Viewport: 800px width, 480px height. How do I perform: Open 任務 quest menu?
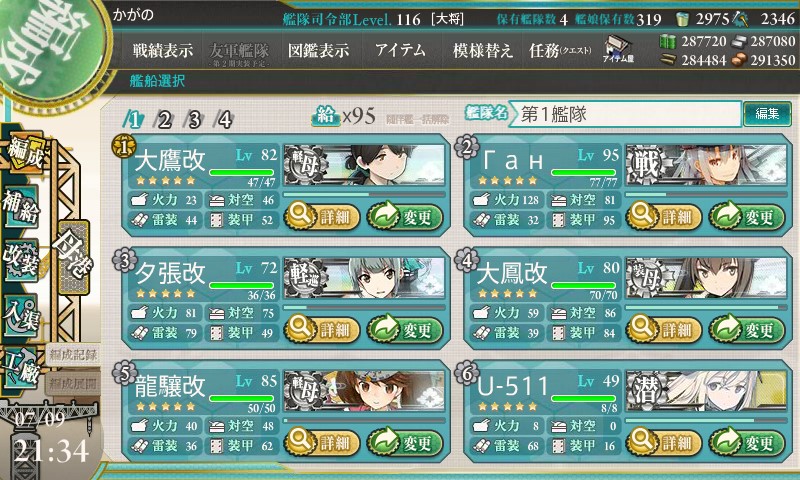point(560,50)
